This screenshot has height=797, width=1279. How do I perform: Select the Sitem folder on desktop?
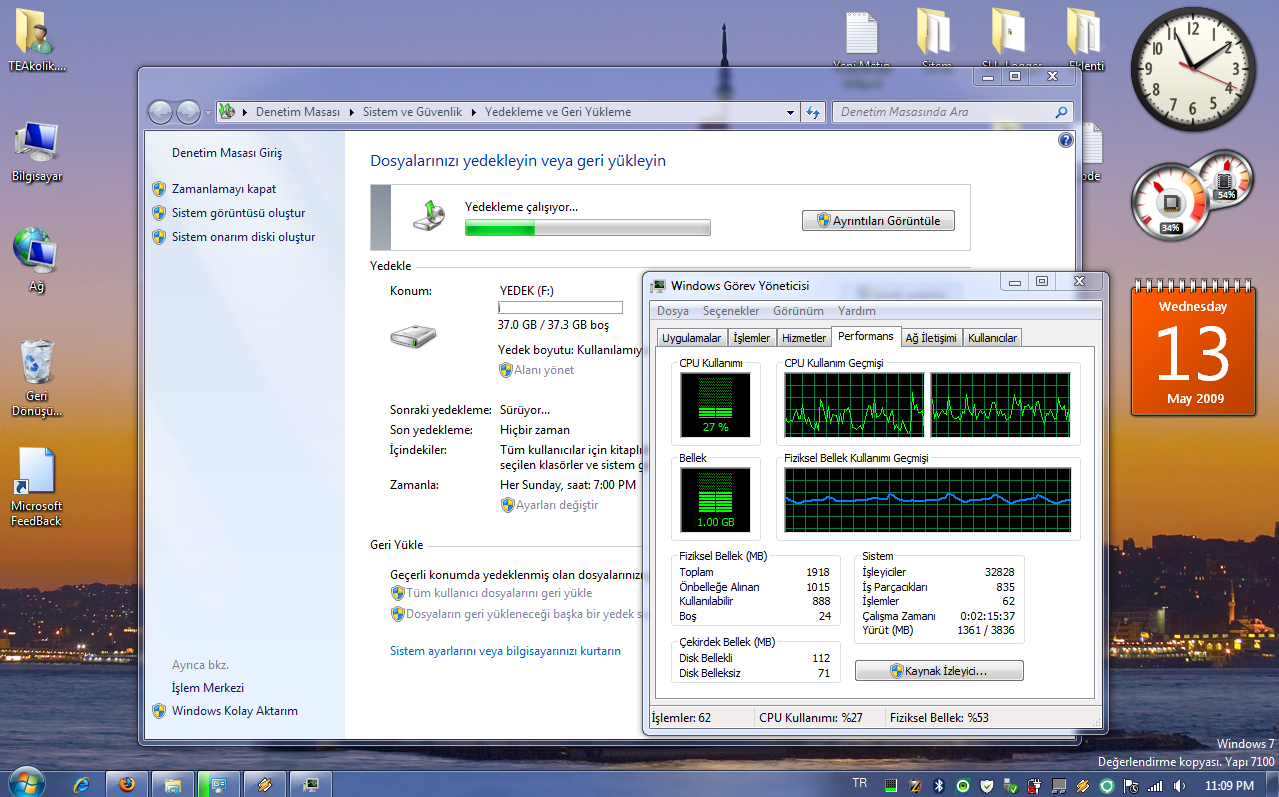936,40
